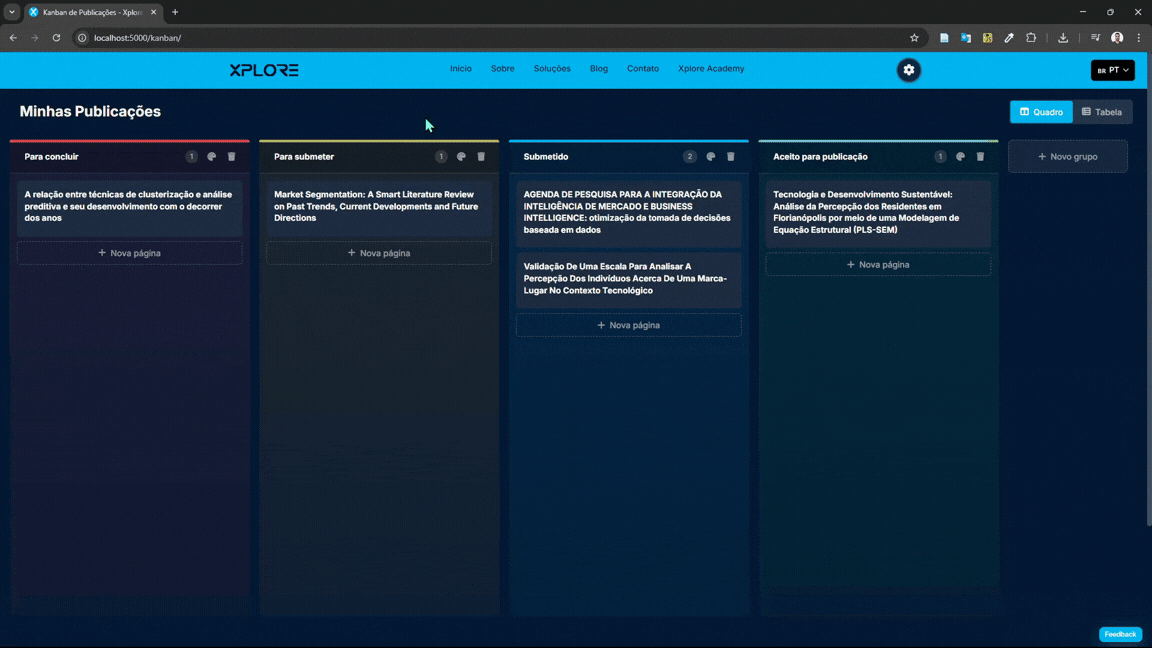Select the Xplore Academy navigation item
The image size is (1152, 648).
710,68
